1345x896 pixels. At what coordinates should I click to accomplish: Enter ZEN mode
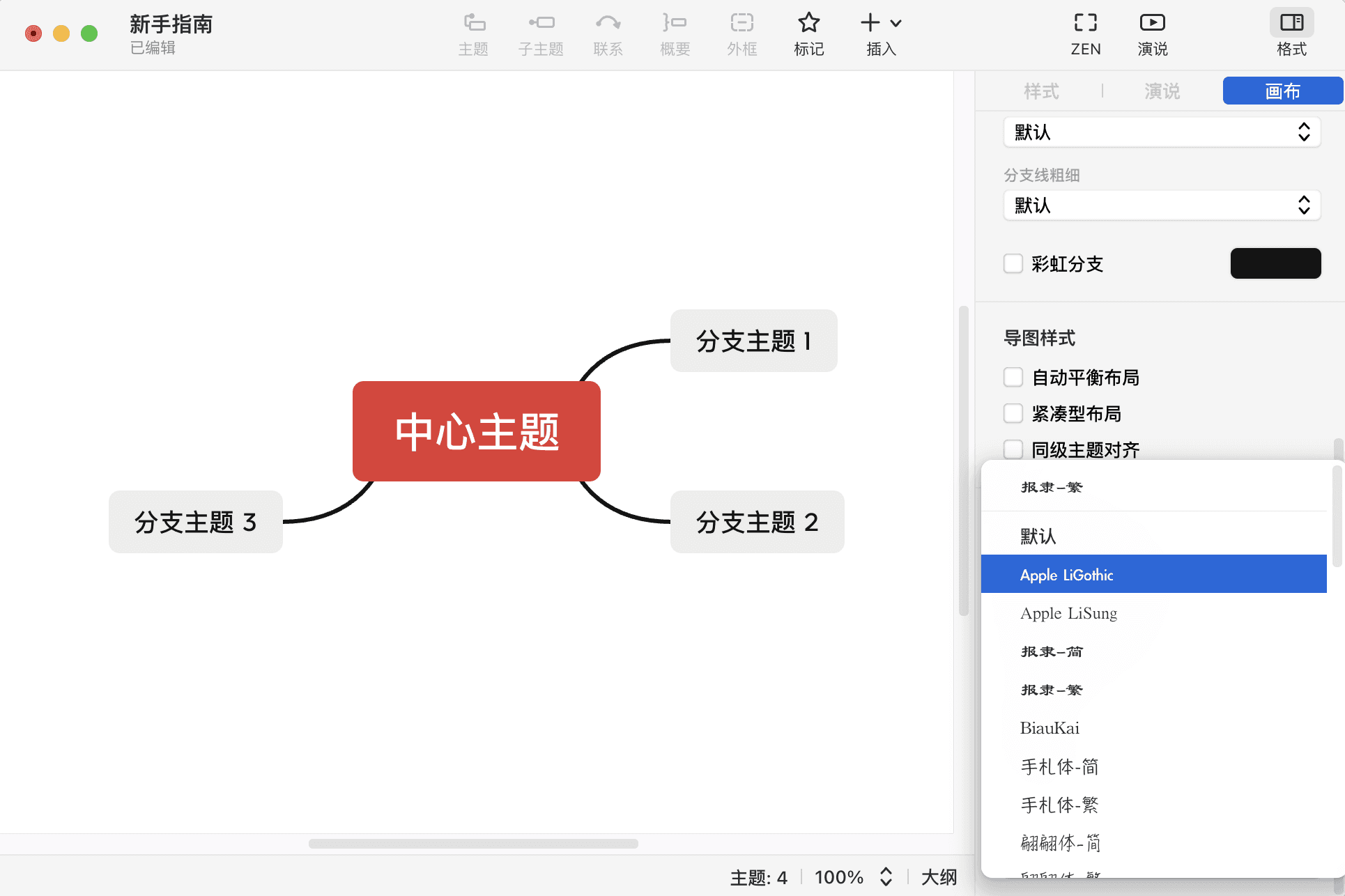(x=1085, y=33)
